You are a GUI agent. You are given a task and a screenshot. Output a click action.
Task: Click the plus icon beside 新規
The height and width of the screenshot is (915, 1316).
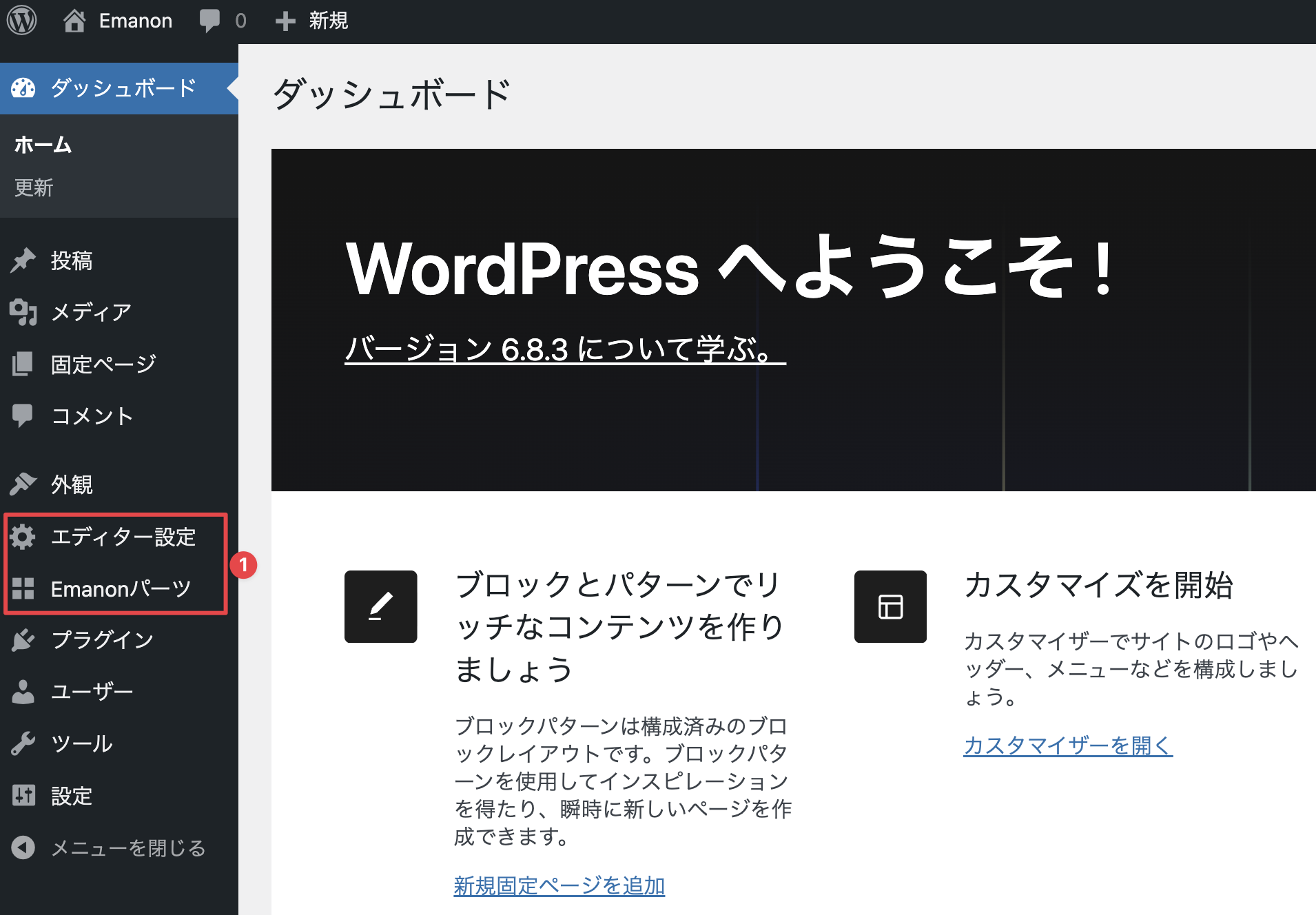point(285,21)
